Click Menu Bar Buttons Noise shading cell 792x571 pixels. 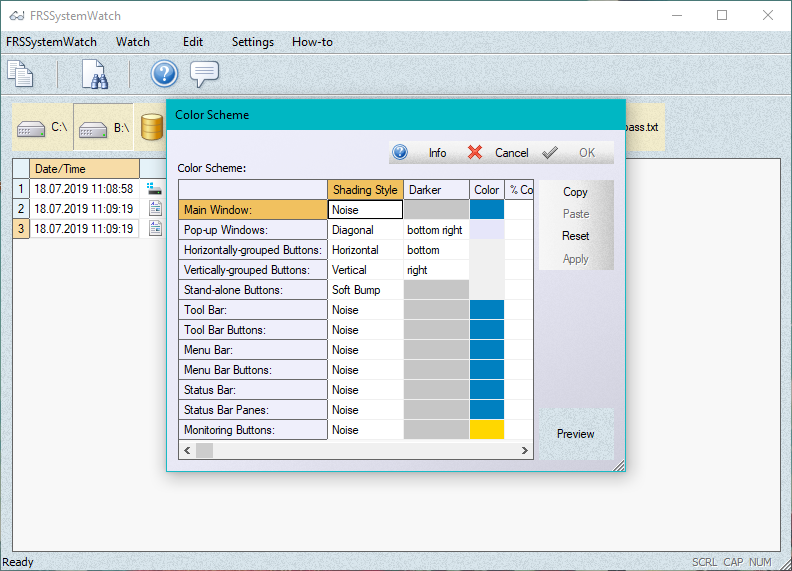[x=365, y=370]
